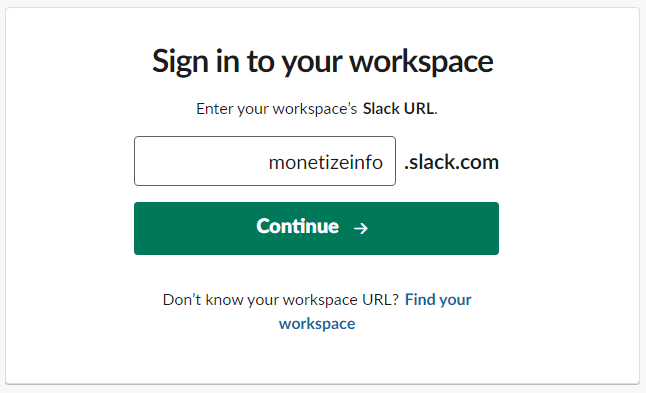Image resolution: width=646 pixels, height=393 pixels.
Task: Click the word "Sign" in the heading
Action: tap(180, 62)
